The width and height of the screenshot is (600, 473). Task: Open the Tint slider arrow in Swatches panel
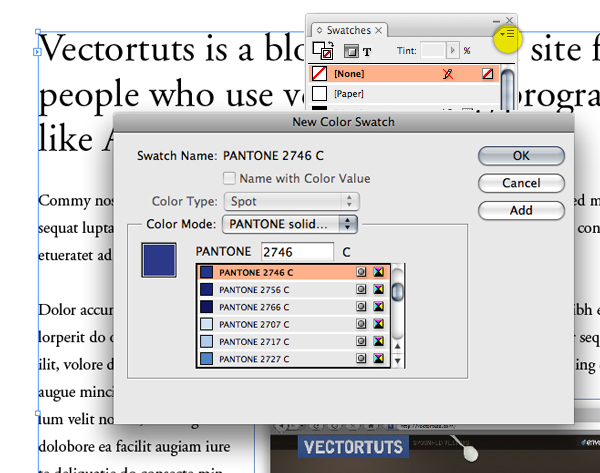coord(453,51)
